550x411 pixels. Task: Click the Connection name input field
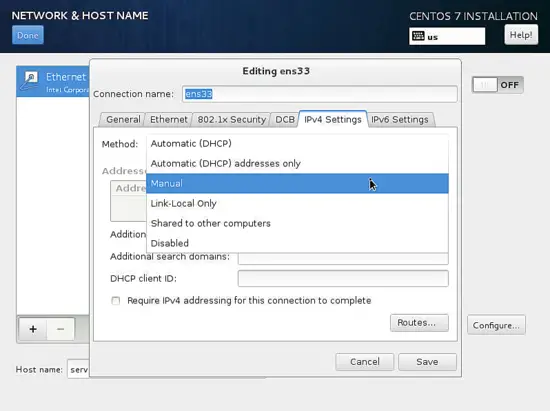[320, 94]
